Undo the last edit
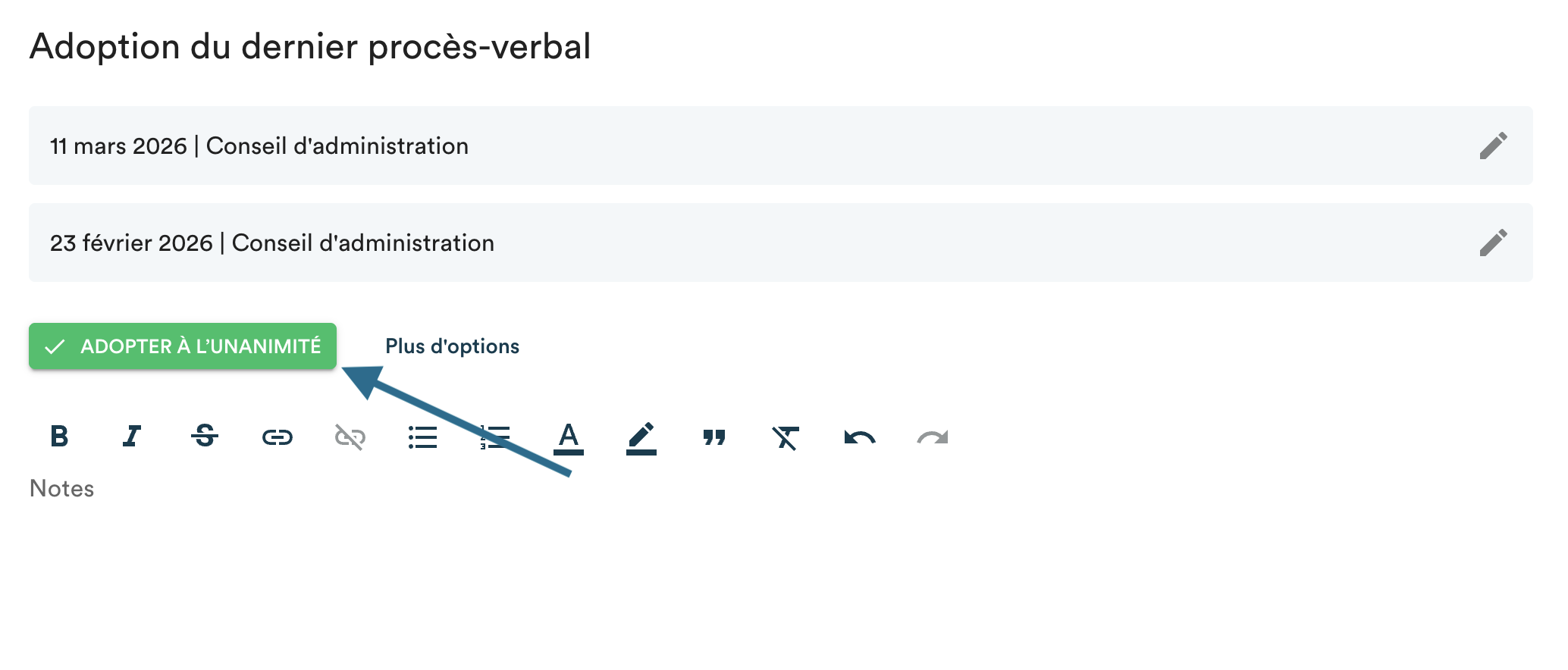The width and height of the screenshot is (1568, 670). tap(860, 437)
